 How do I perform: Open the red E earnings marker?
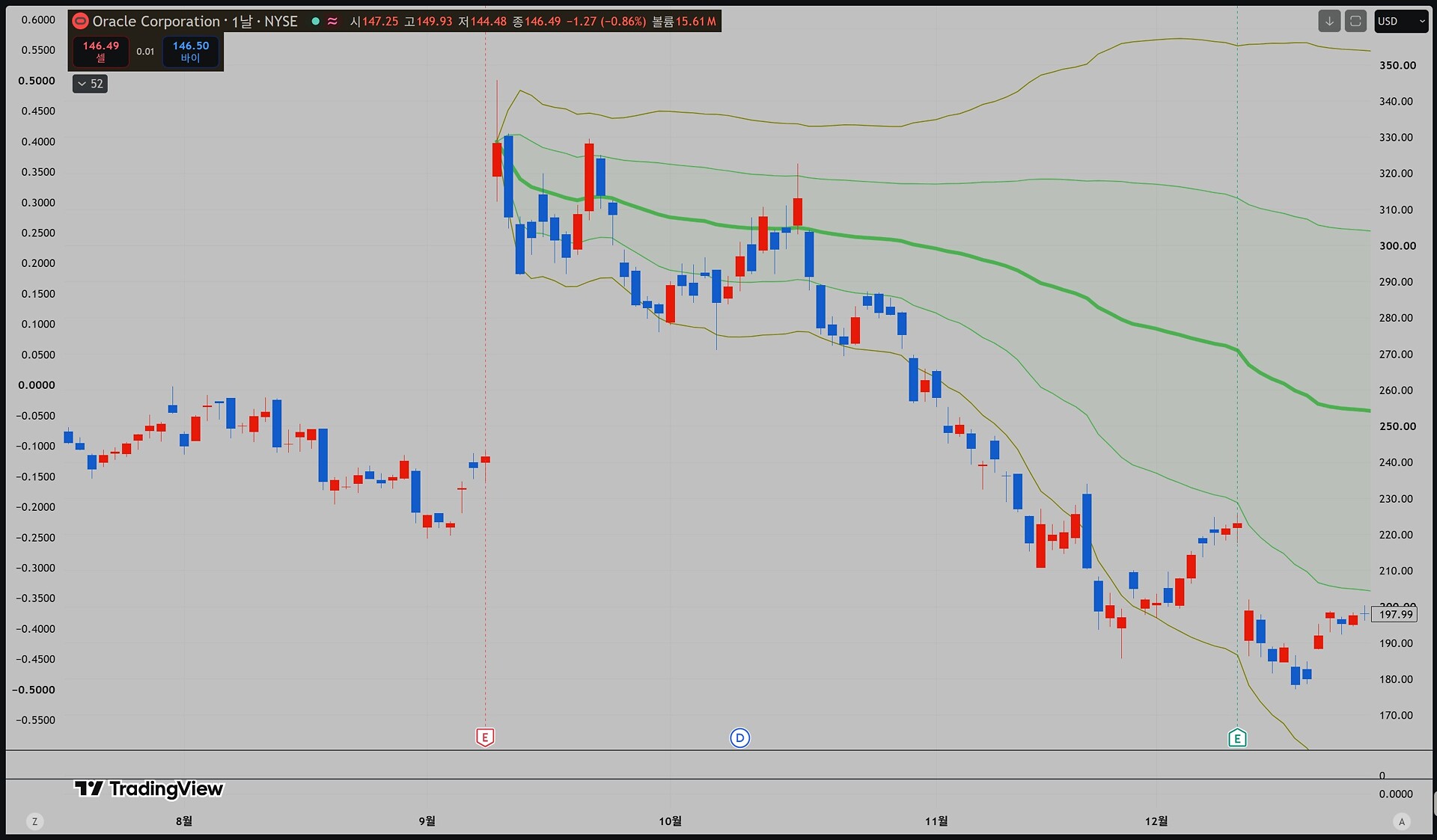[x=485, y=738]
